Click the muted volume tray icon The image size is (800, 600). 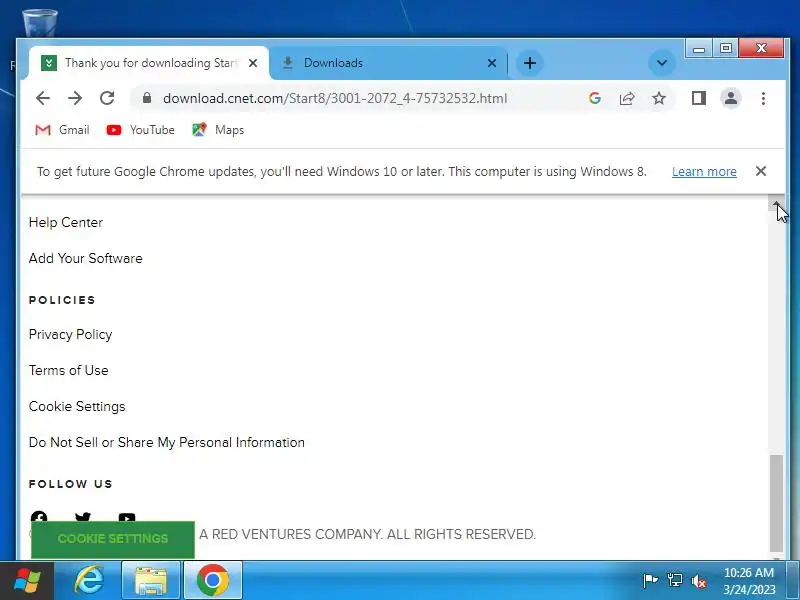click(698, 581)
